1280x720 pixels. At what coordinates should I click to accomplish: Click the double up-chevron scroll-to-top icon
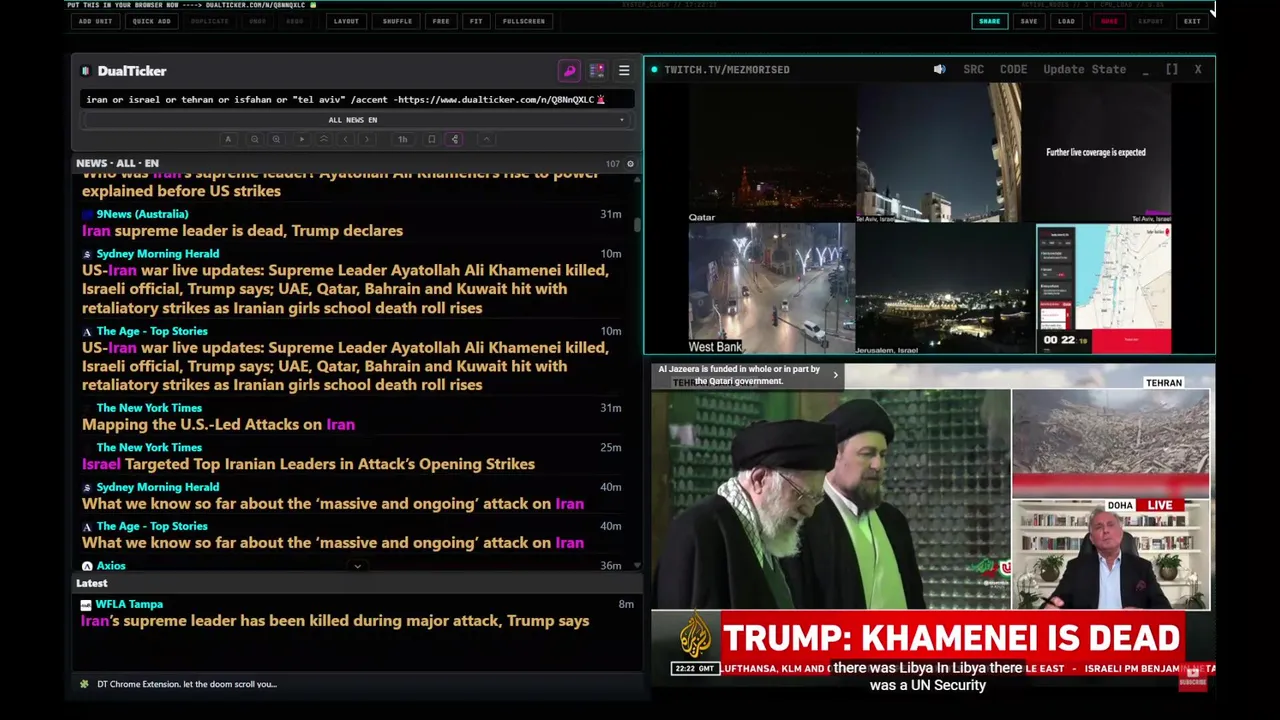323,140
